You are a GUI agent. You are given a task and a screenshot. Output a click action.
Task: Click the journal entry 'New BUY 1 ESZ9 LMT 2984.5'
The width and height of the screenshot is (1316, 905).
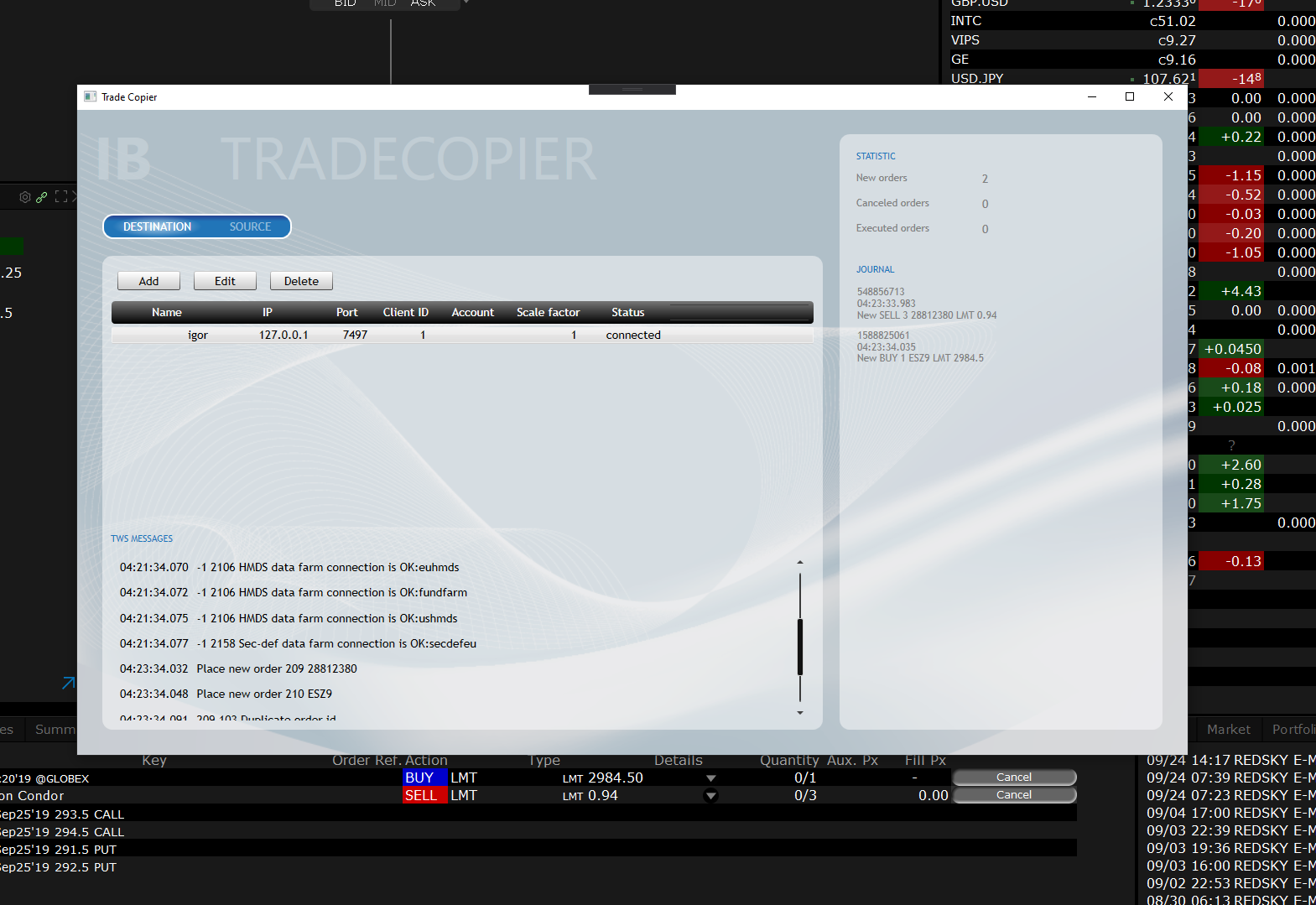920,358
